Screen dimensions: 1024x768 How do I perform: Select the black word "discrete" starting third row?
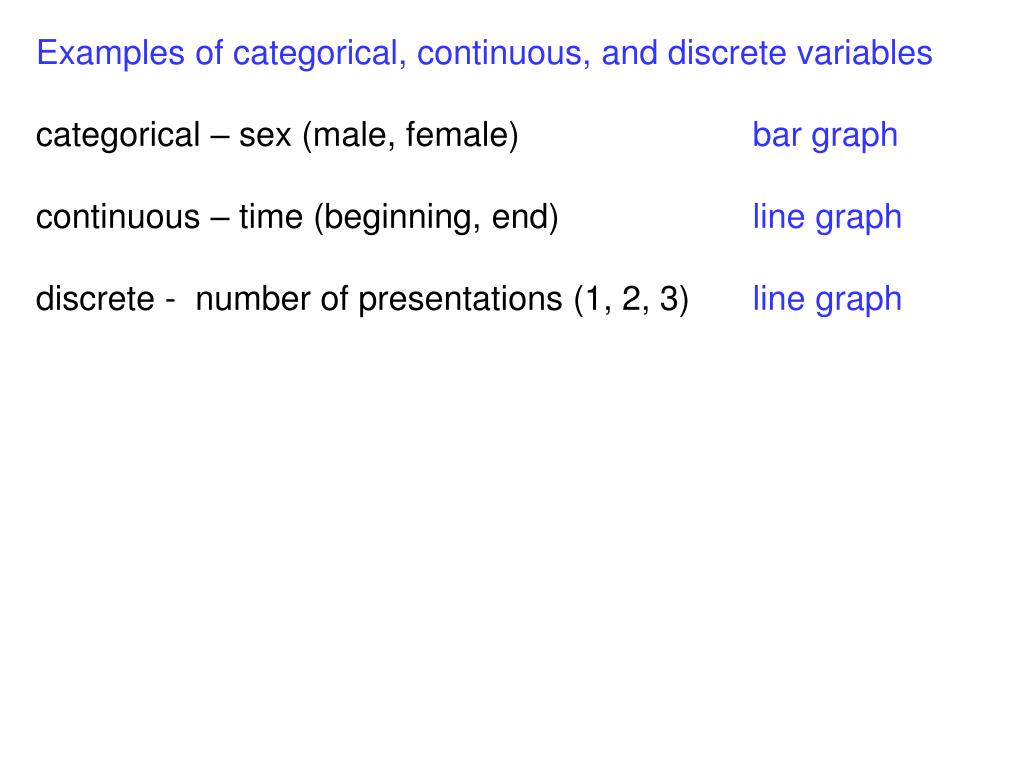(x=95, y=299)
